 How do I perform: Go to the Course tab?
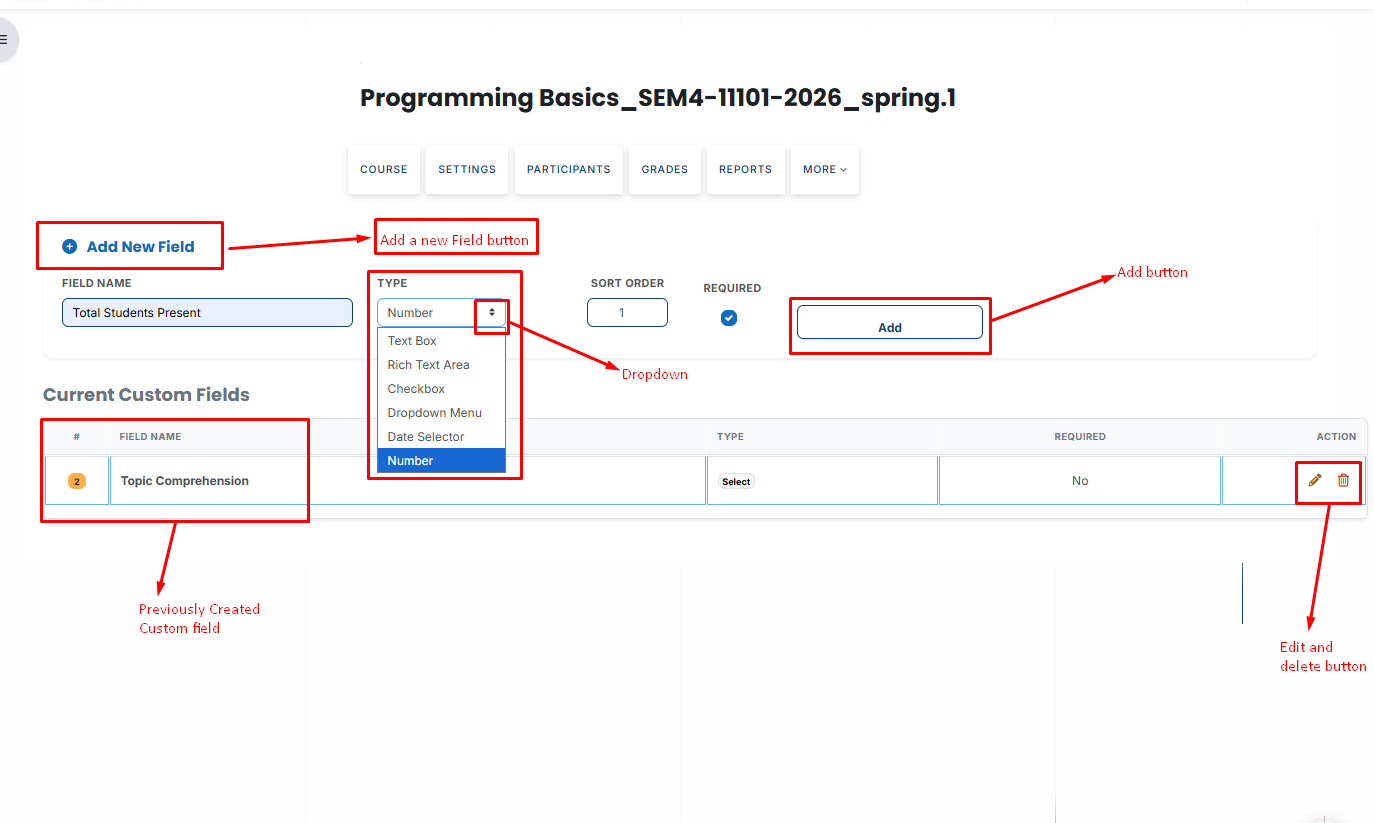pos(384,170)
